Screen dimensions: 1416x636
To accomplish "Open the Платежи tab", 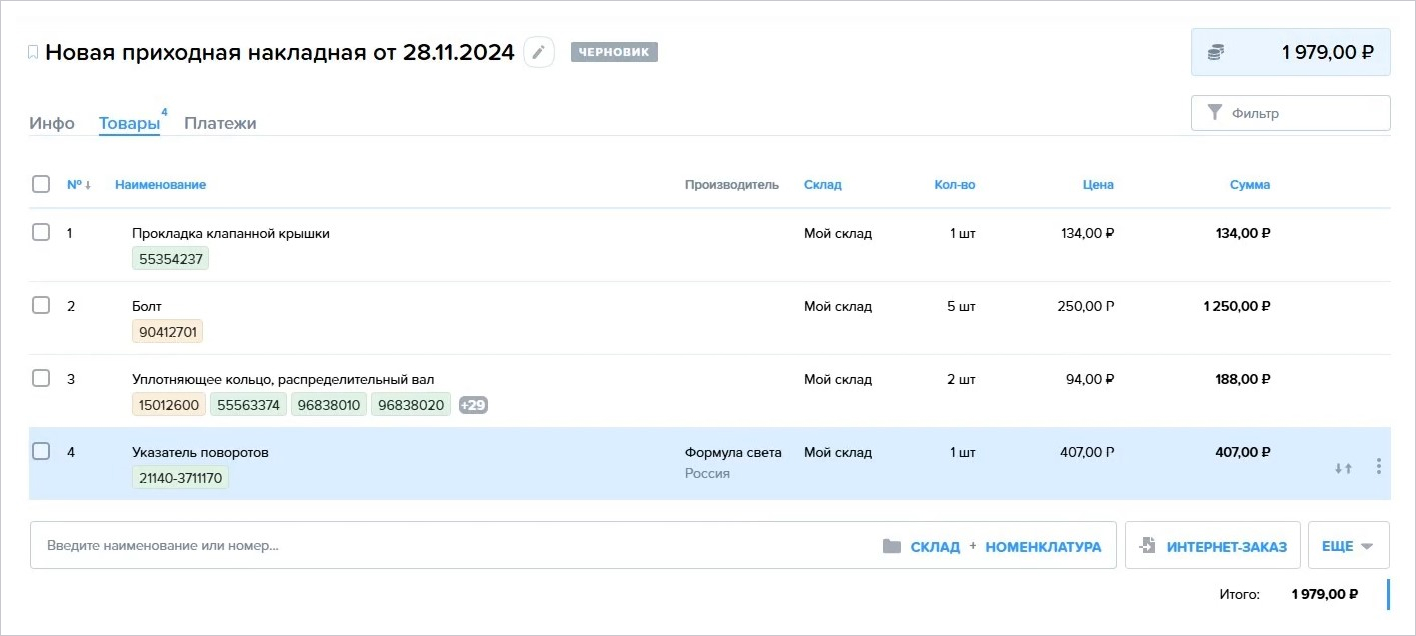I will (220, 123).
